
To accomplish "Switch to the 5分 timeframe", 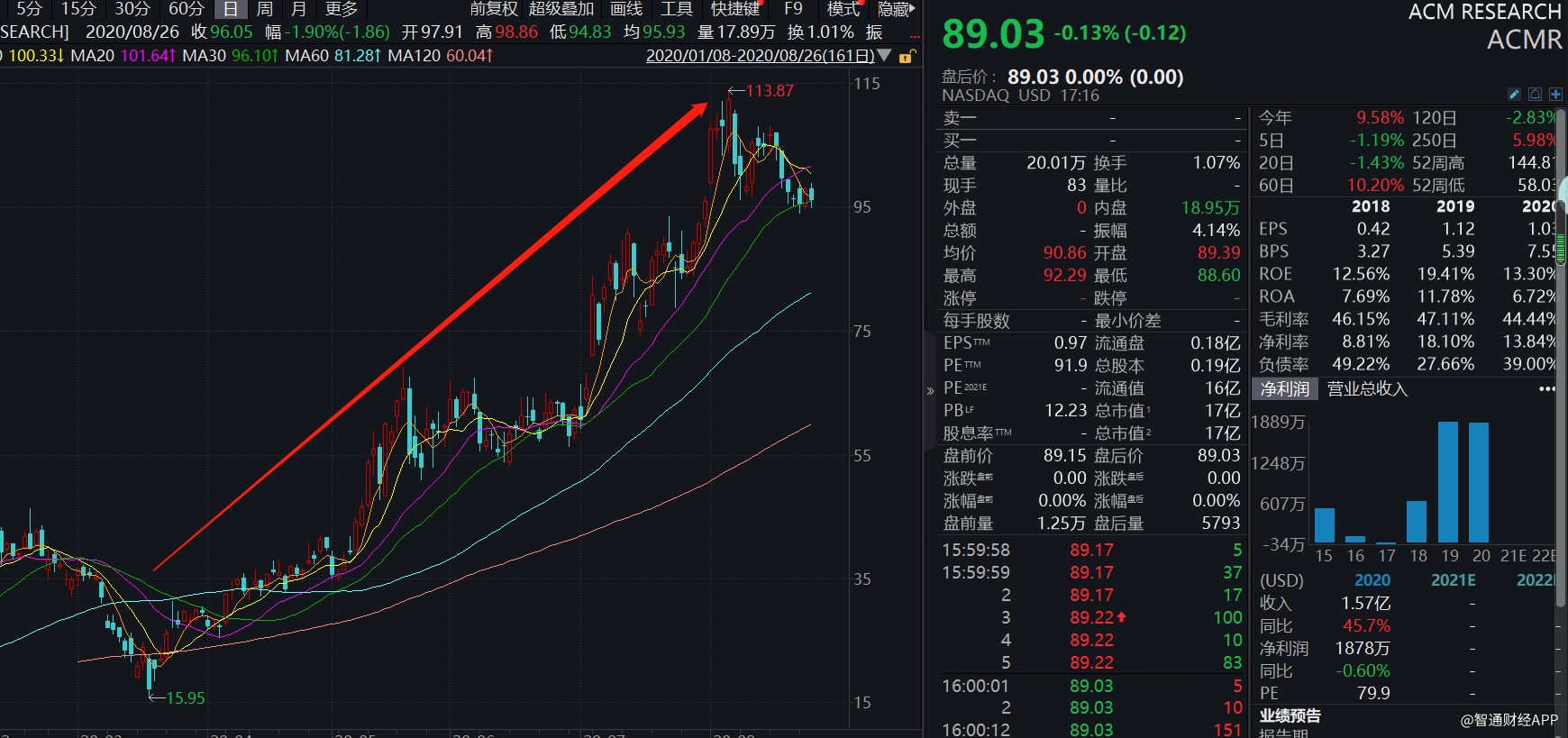I will pos(29,9).
